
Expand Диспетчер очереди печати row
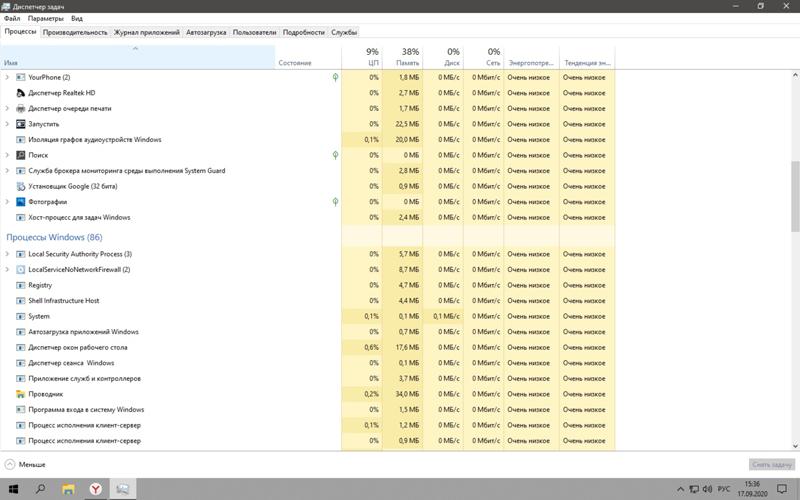(7, 109)
